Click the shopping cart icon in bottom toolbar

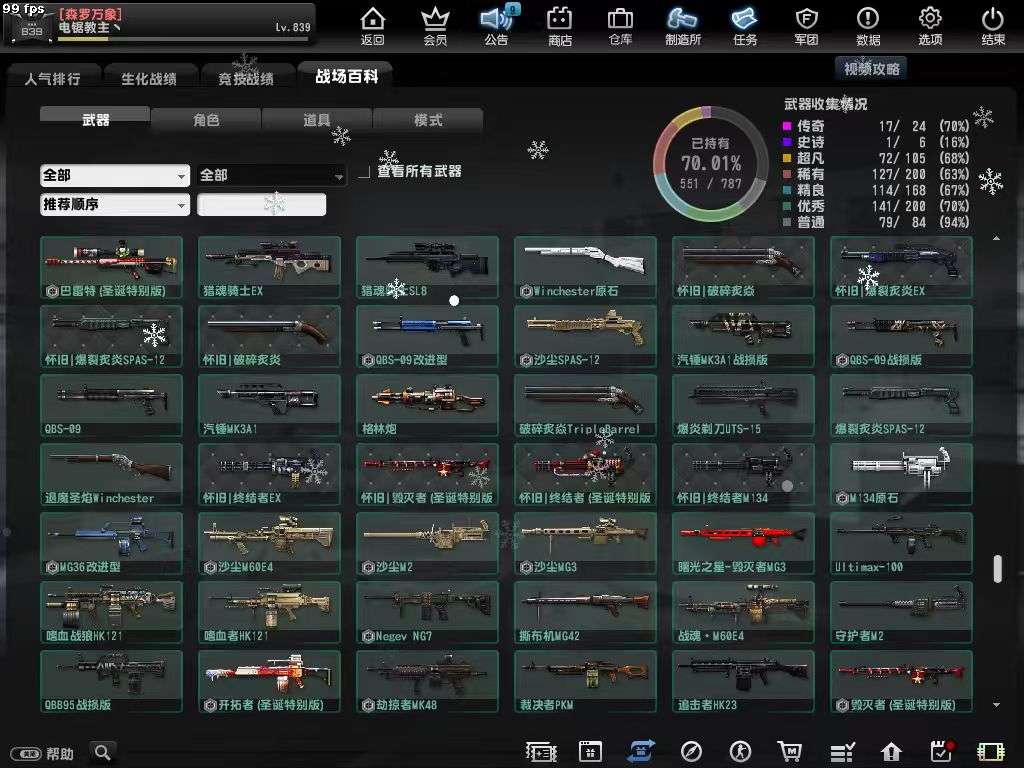point(791,751)
